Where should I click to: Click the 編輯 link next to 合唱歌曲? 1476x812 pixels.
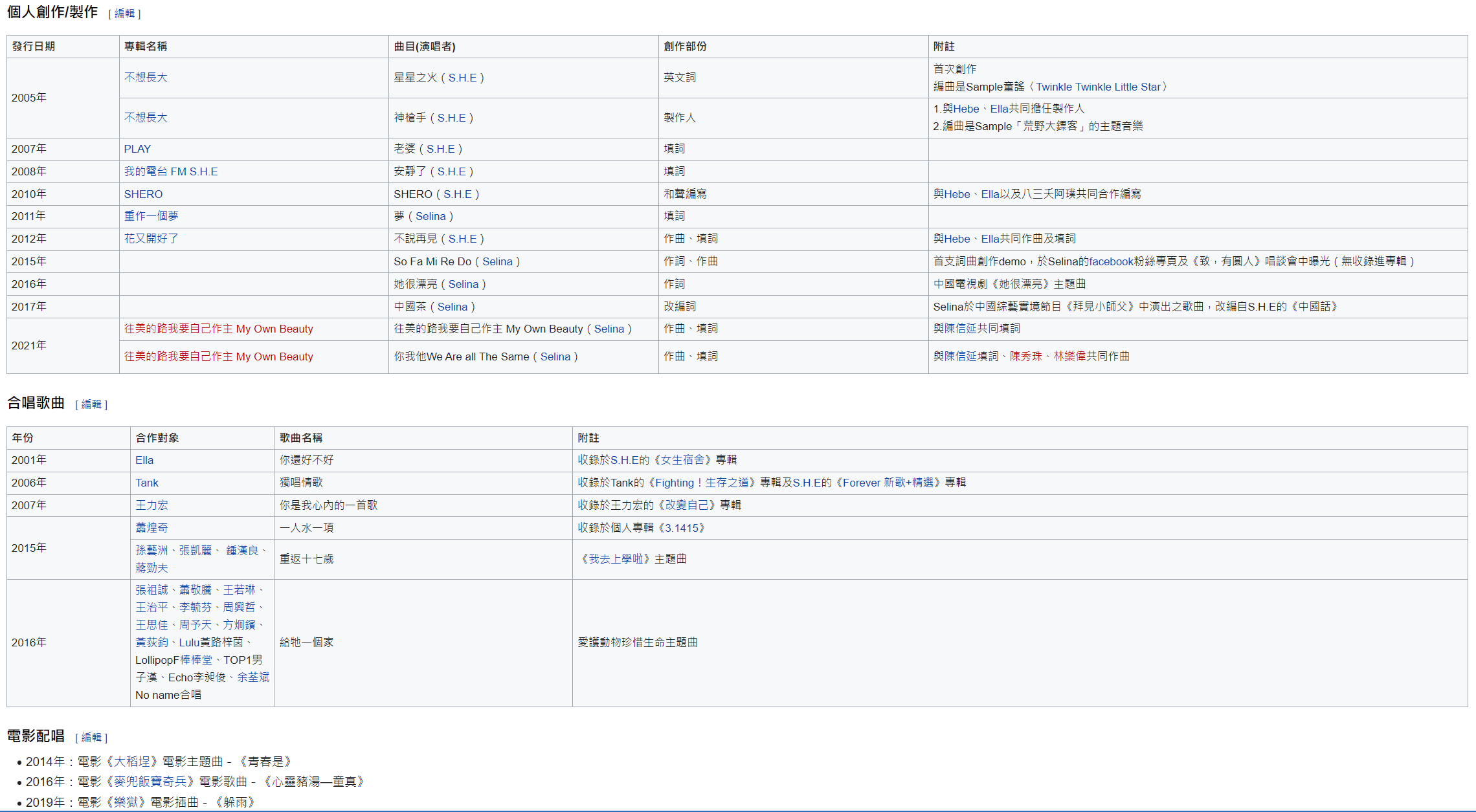coord(91,404)
